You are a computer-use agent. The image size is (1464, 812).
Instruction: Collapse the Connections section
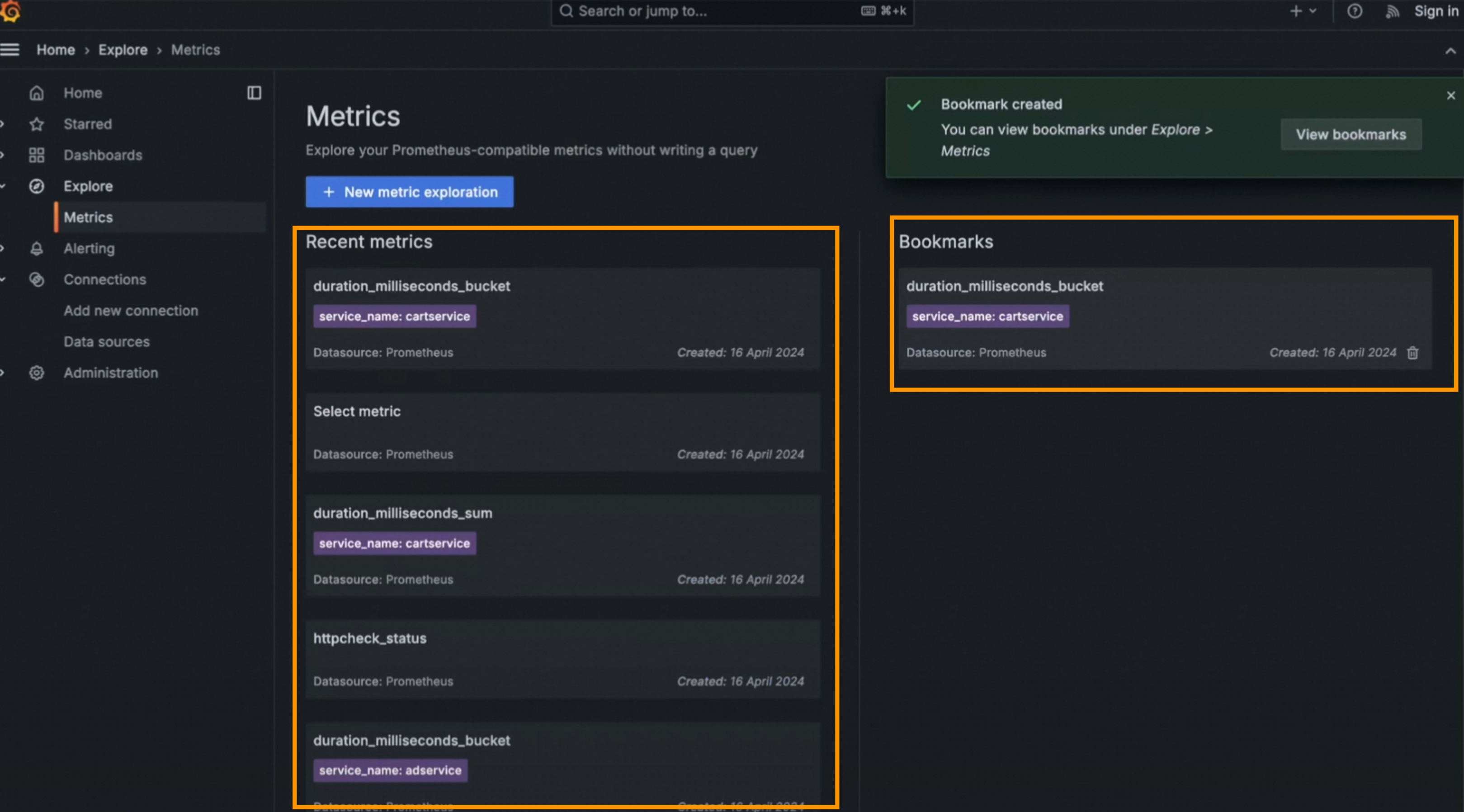click(x=3, y=279)
